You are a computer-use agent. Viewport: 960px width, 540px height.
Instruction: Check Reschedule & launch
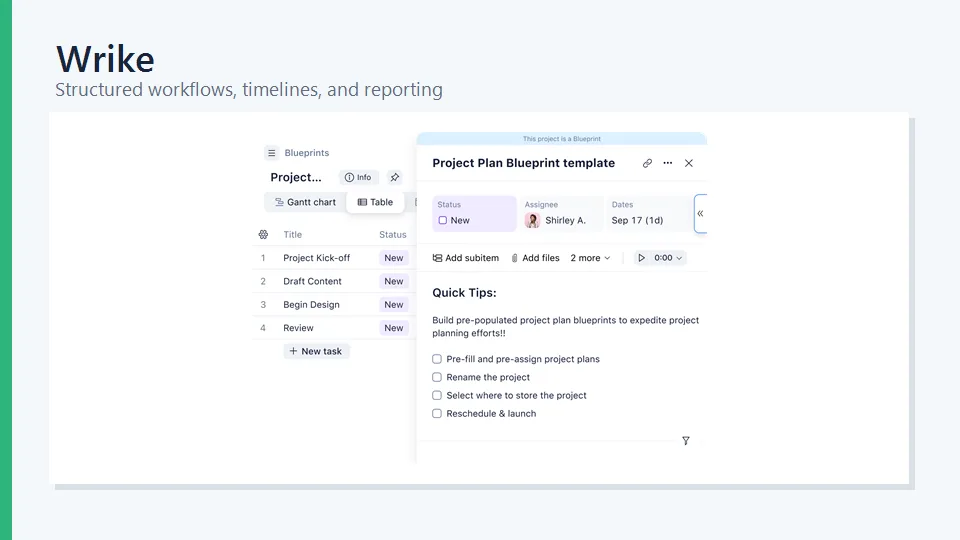[437, 414]
